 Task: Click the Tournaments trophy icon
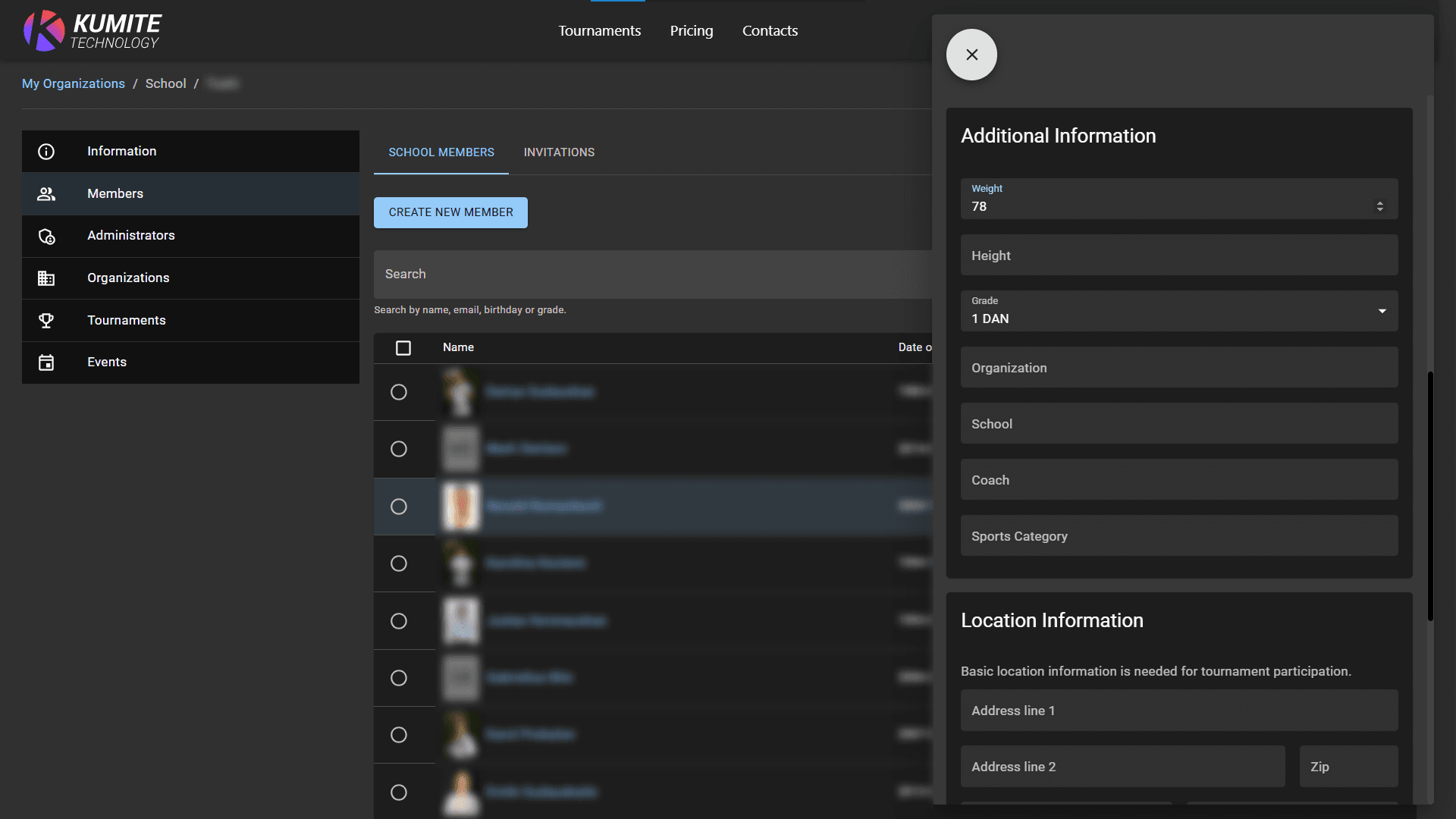tap(46, 321)
